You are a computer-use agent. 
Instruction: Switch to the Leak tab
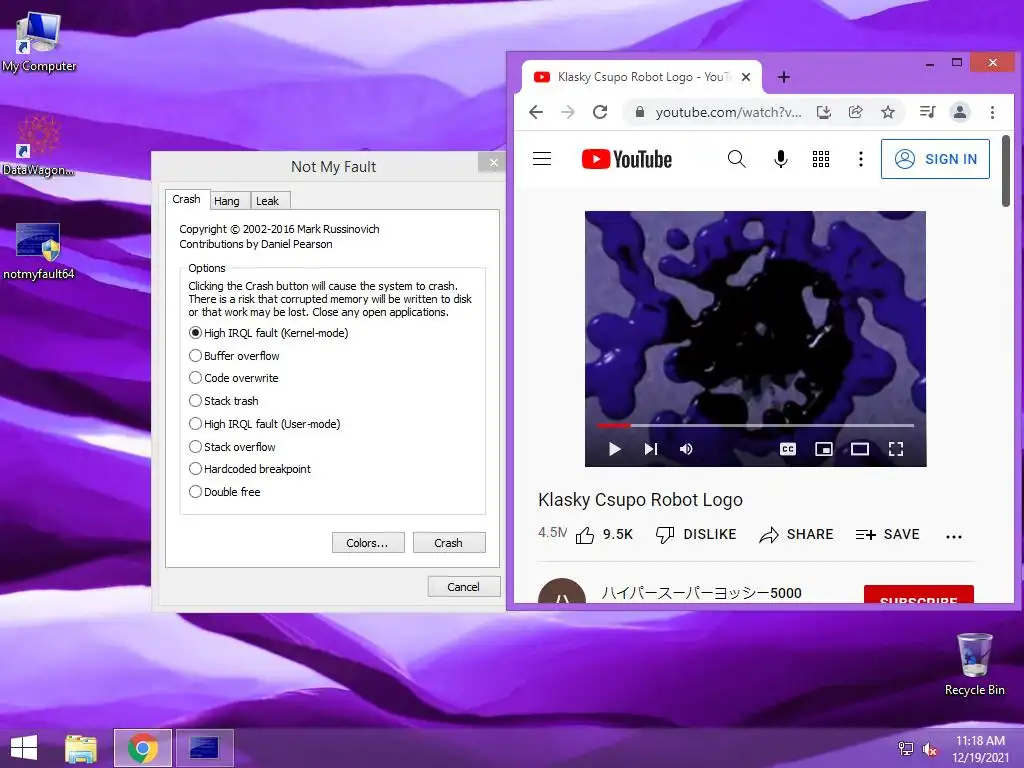(x=268, y=201)
